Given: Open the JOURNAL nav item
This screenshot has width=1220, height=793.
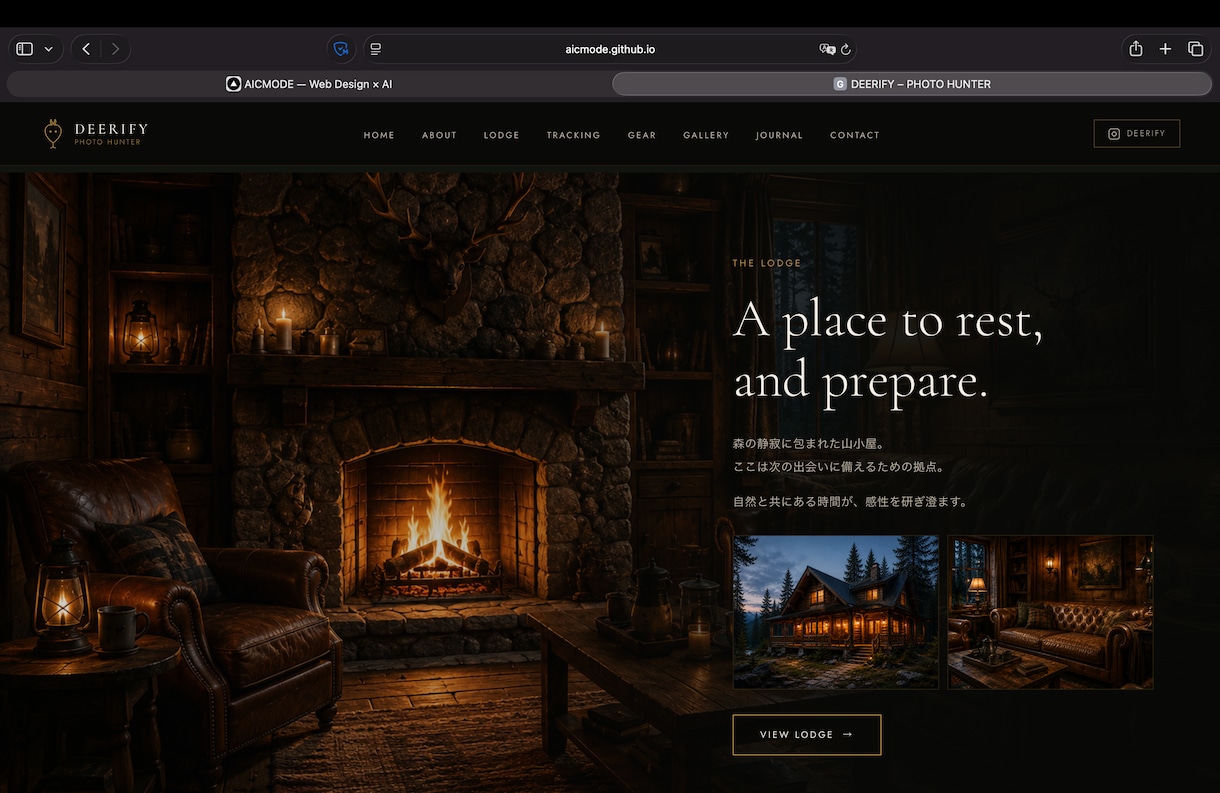Looking at the screenshot, I should click(779, 135).
